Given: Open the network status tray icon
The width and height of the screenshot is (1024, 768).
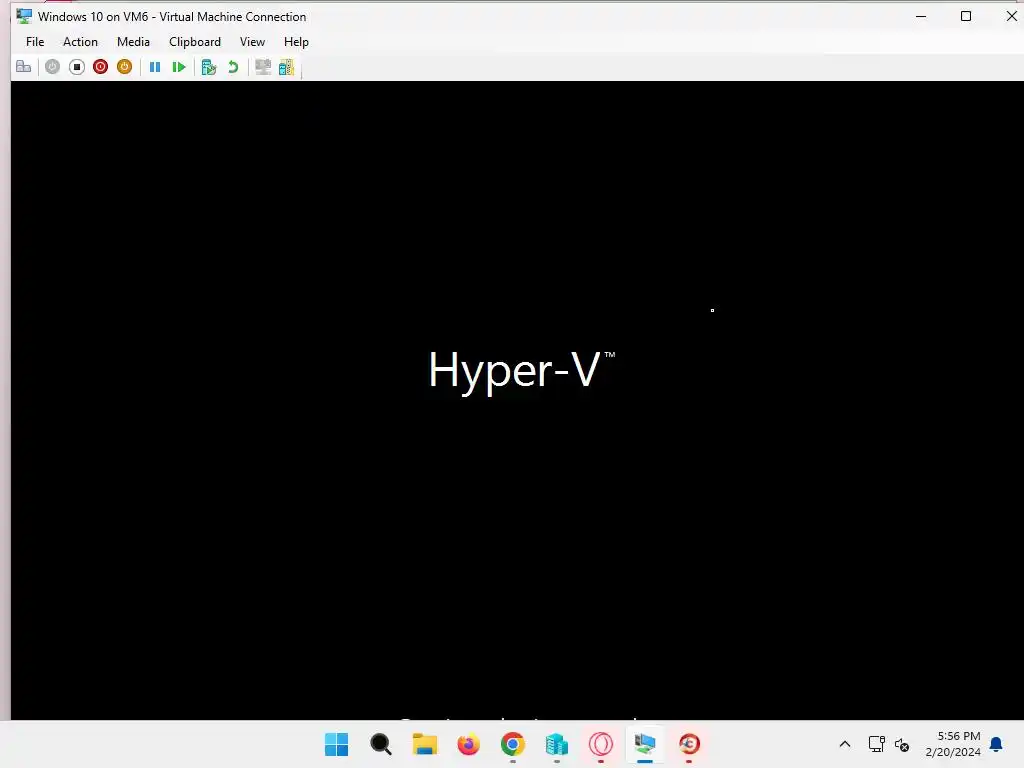Looking at the screenshot, I should [876, 744].
